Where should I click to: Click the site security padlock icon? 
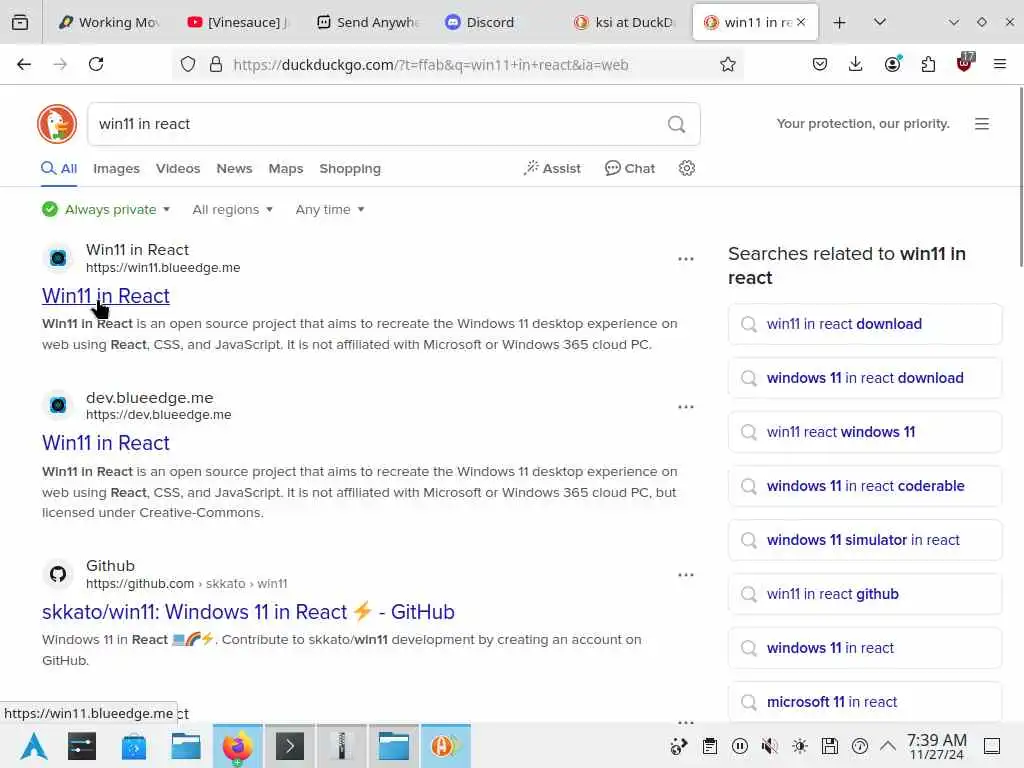(x=216, y=64)
